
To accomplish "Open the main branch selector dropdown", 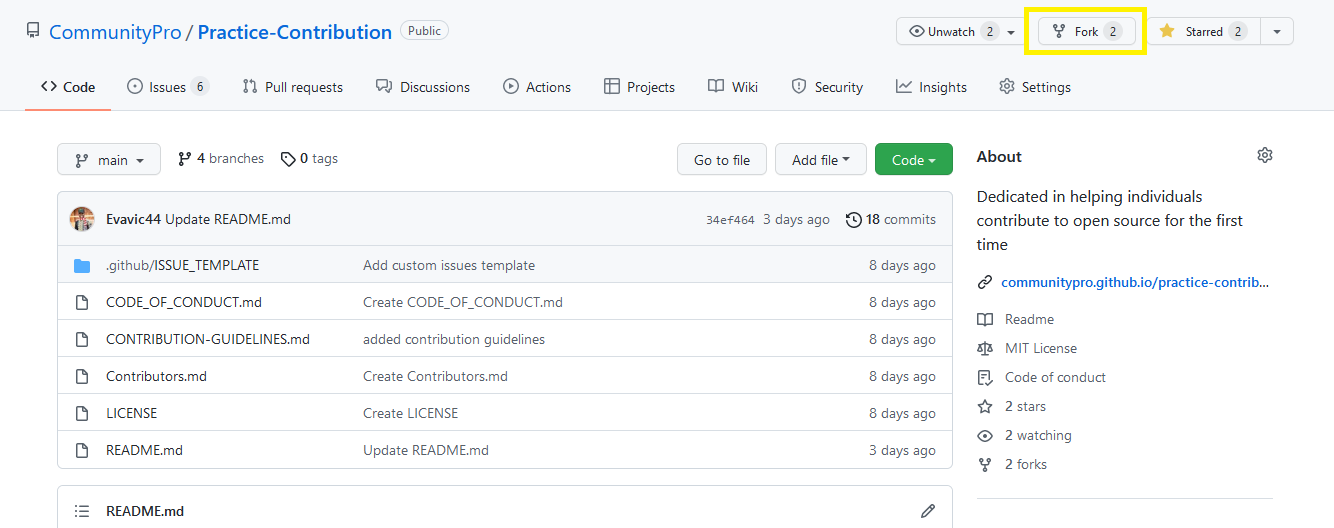I will coord(109,160).
